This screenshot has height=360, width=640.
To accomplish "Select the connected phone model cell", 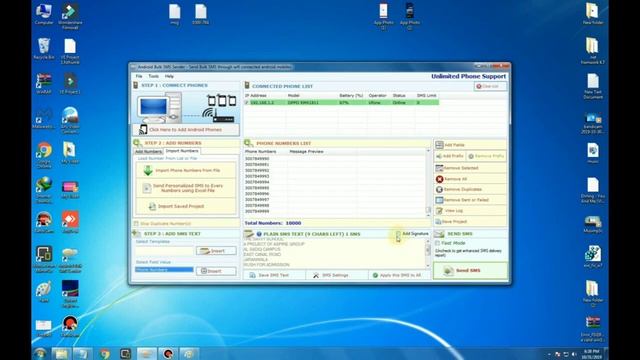I will pyautogui.click(x=303, y=103).
